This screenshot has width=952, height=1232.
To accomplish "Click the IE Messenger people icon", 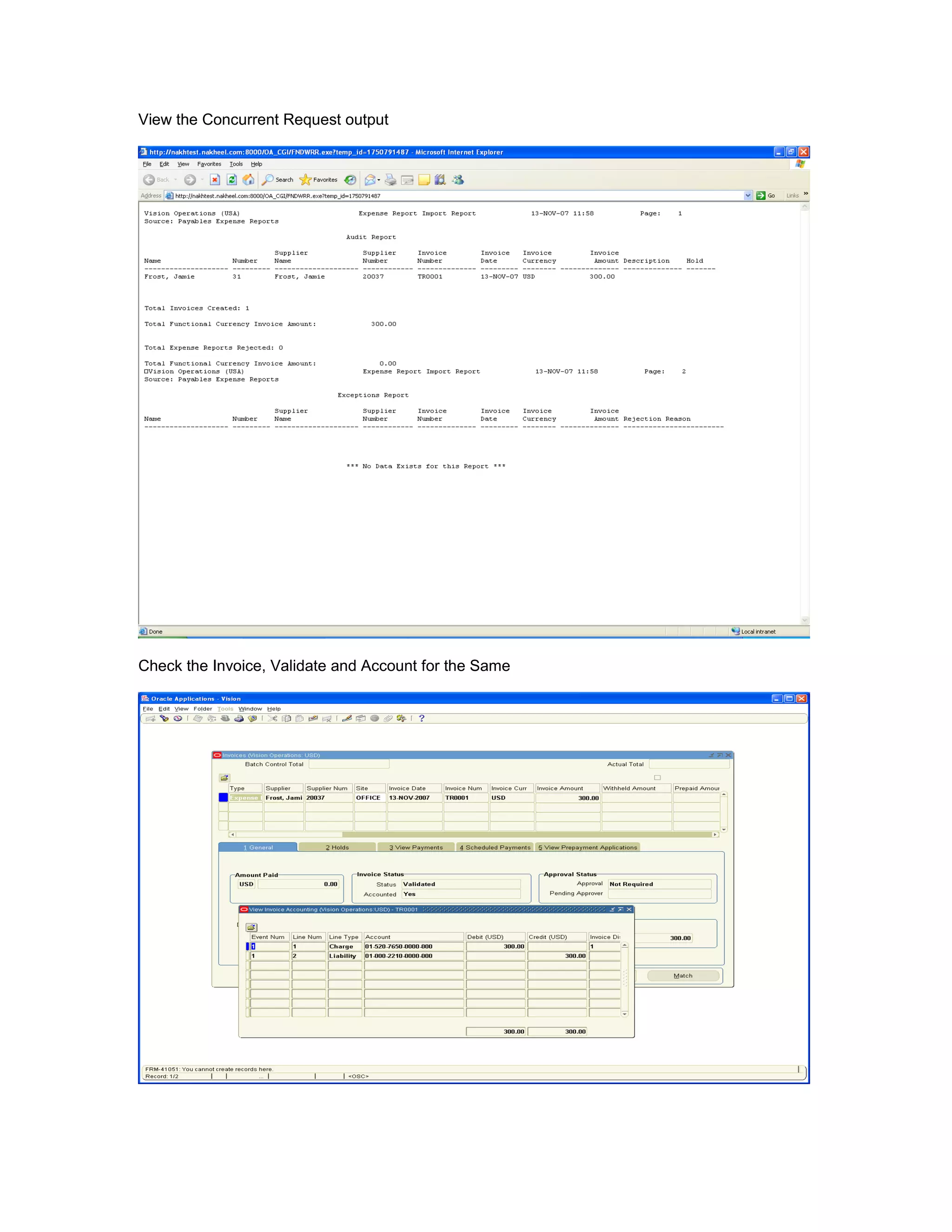I will pyautogui.click(x=458, y=179).
